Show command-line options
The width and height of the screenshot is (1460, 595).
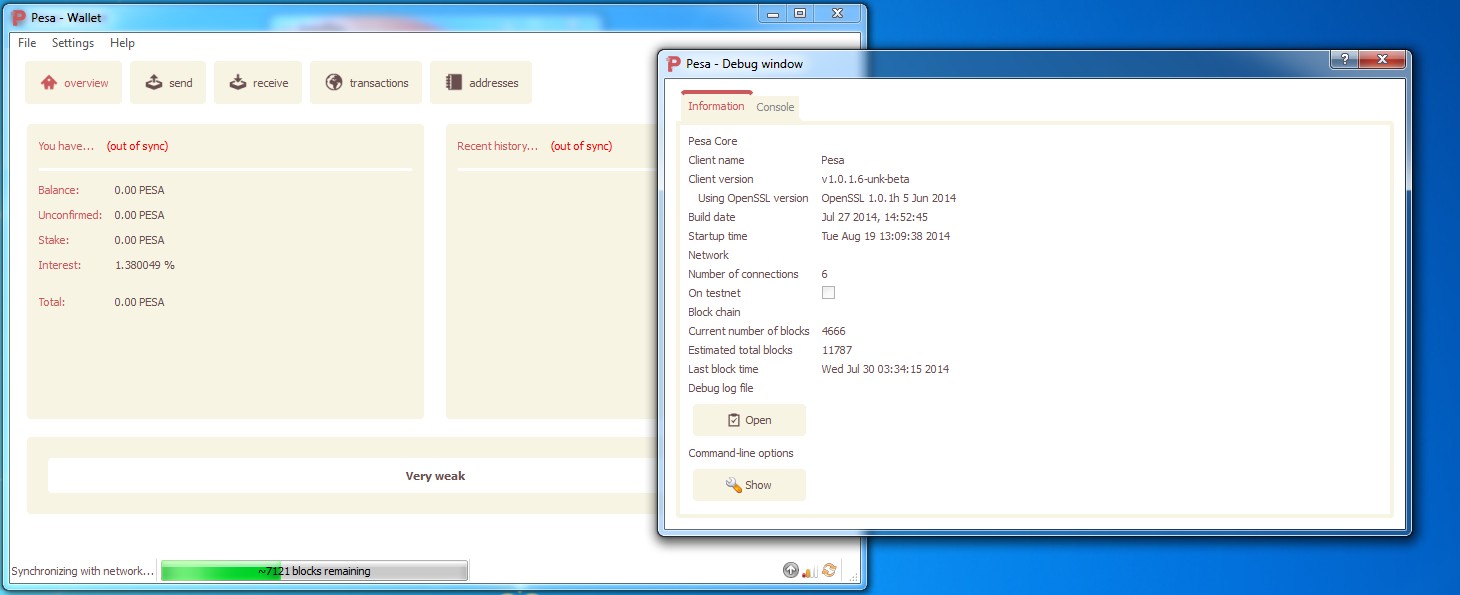click(749, 485)
